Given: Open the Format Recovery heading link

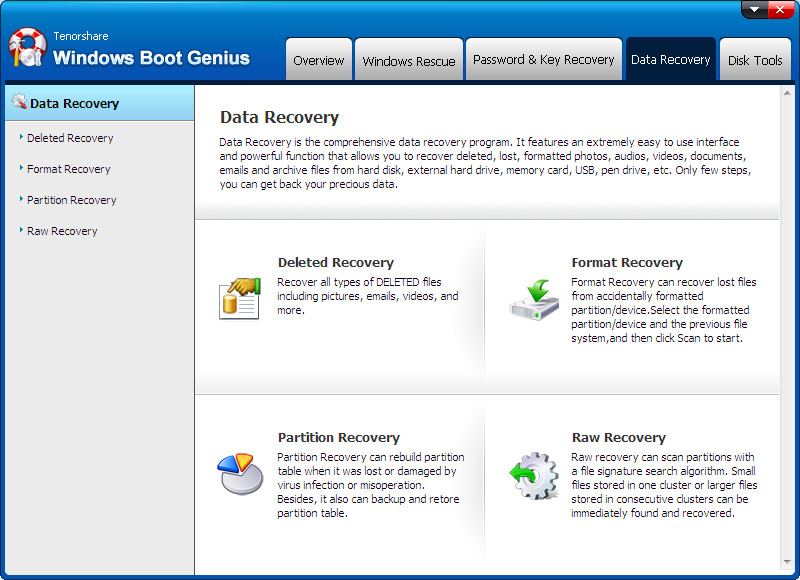Looking at the screenshot, I should (627, 263).
